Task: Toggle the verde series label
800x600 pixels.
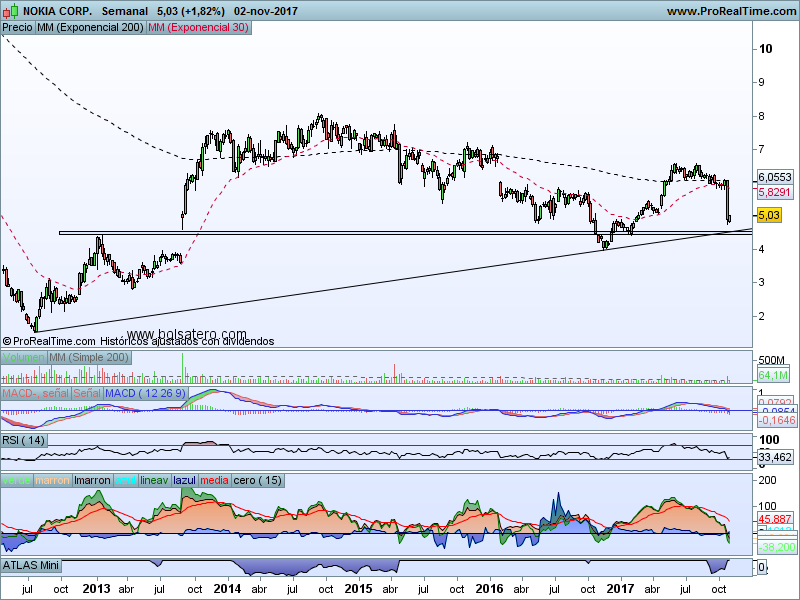Action: [x=17, y=481]
